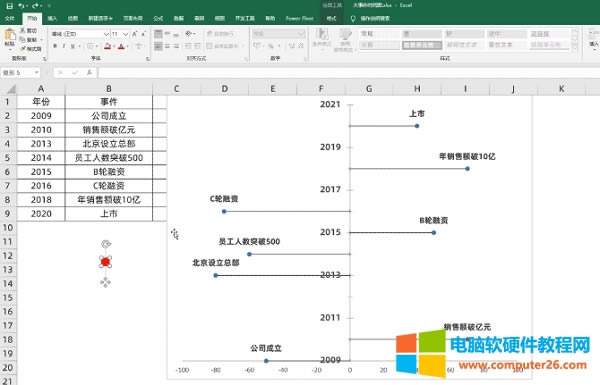Apply the 适中 cell style
This screenshot has height=385, width=600.
click(507, 34)
